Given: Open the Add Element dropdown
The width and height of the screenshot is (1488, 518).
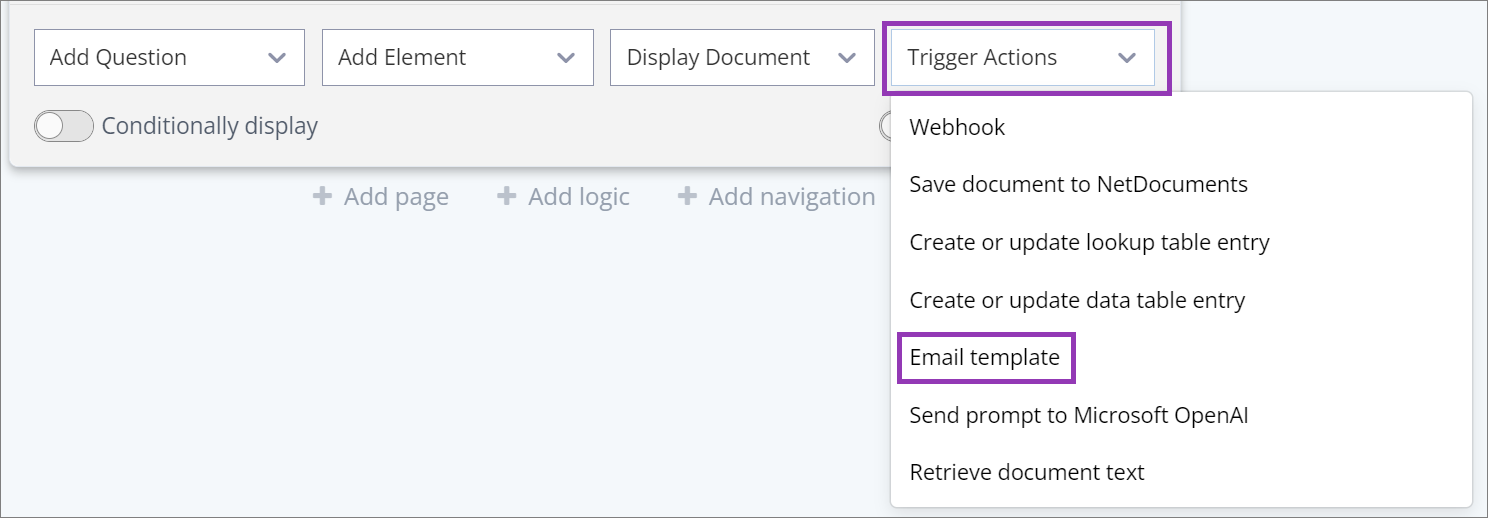Looking at the screenshot, I should click(458, 57).
